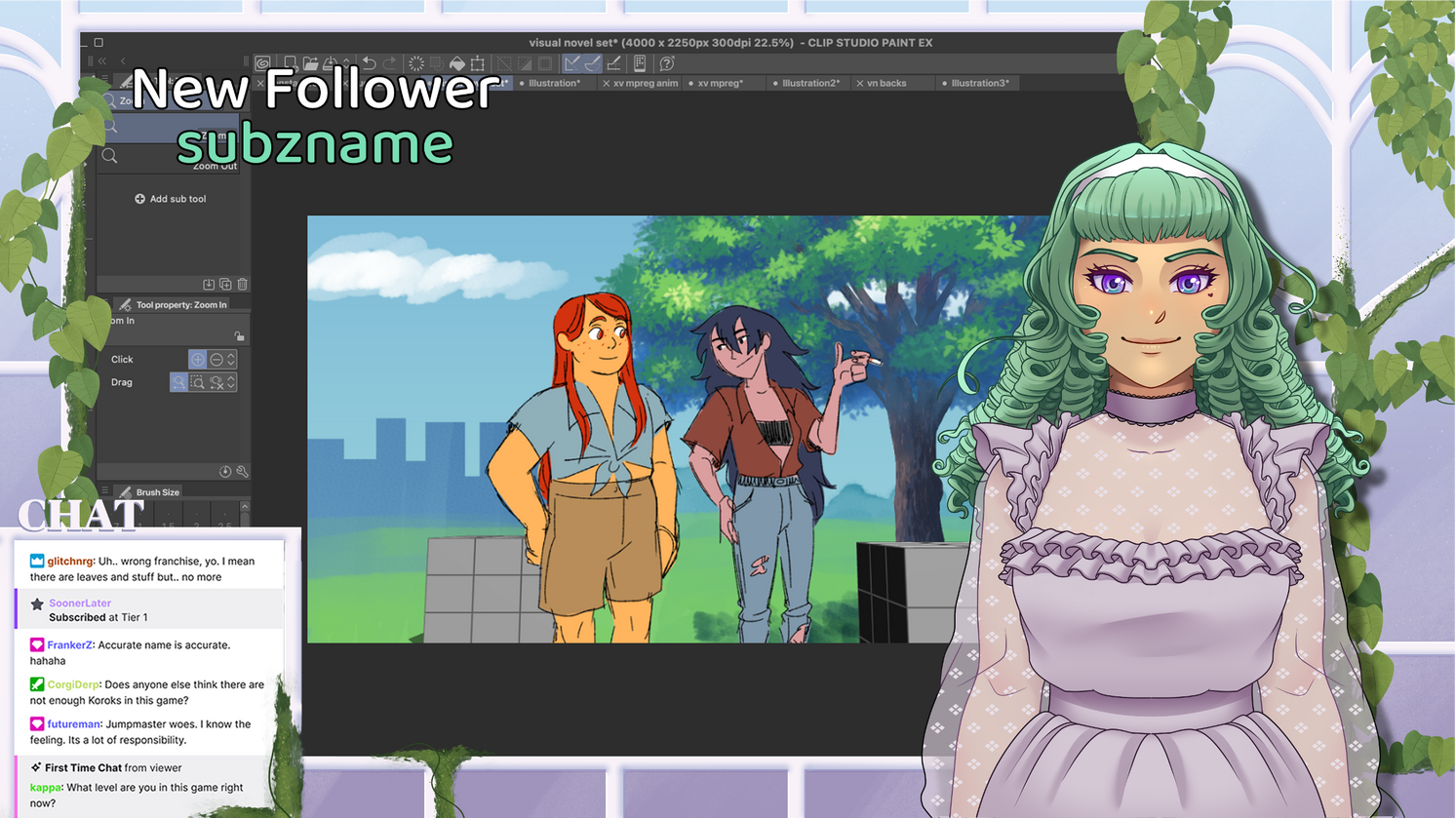Select the Zoom In plus option for Click
The width and height of the screenshot is (1456, 818).
tap(198, 359)
